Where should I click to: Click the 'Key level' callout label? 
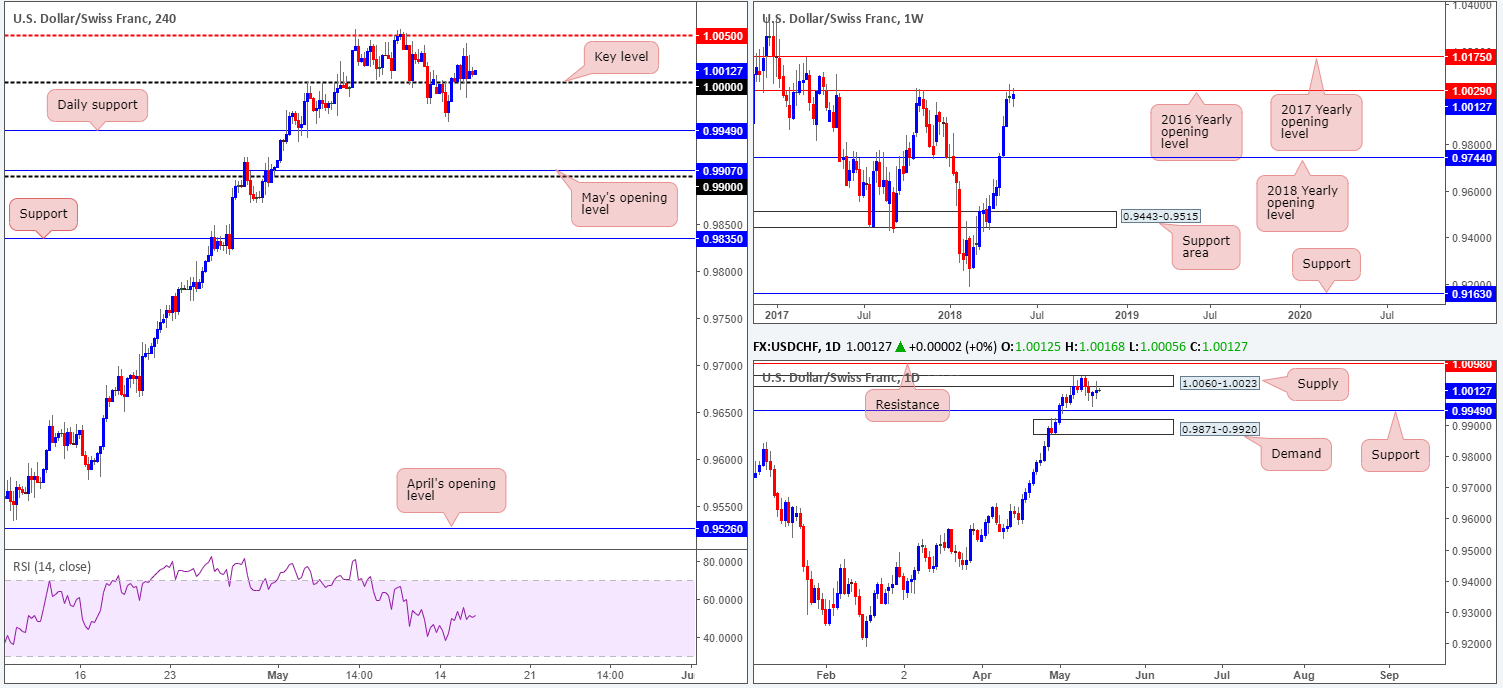point(621,57)
